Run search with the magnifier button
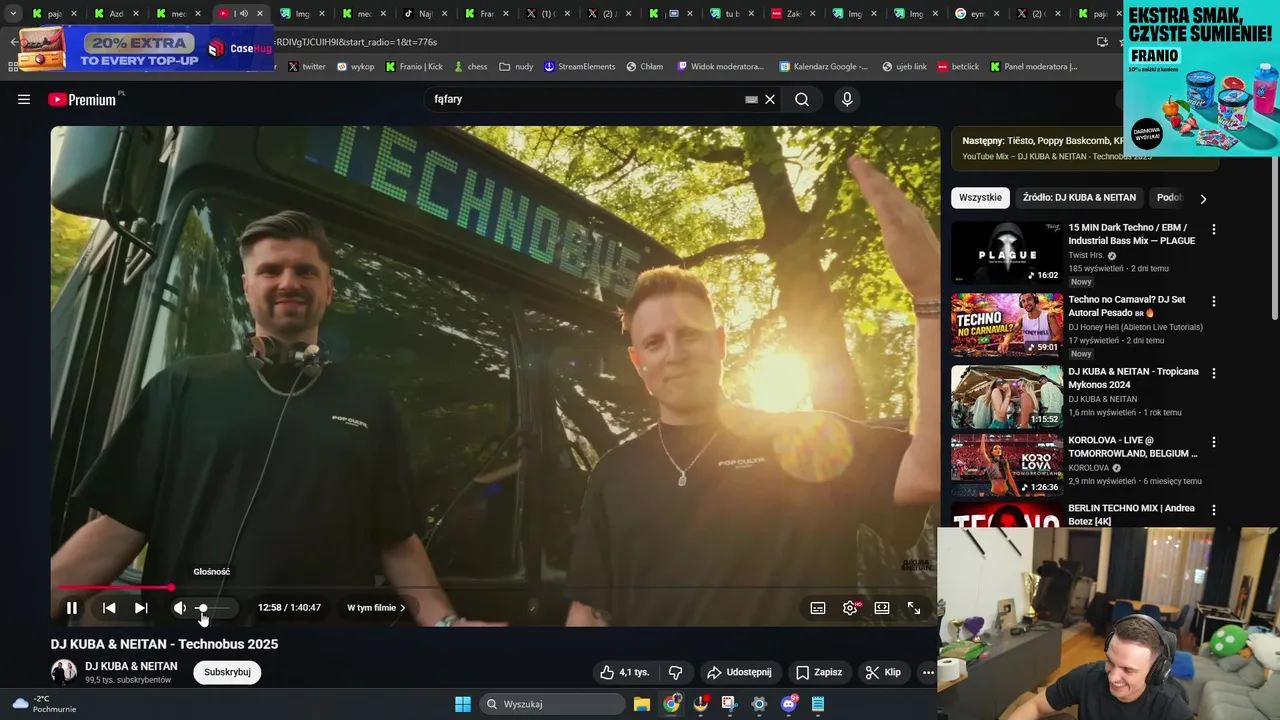Screen dimensions: 1280x720 click(802, 99)
